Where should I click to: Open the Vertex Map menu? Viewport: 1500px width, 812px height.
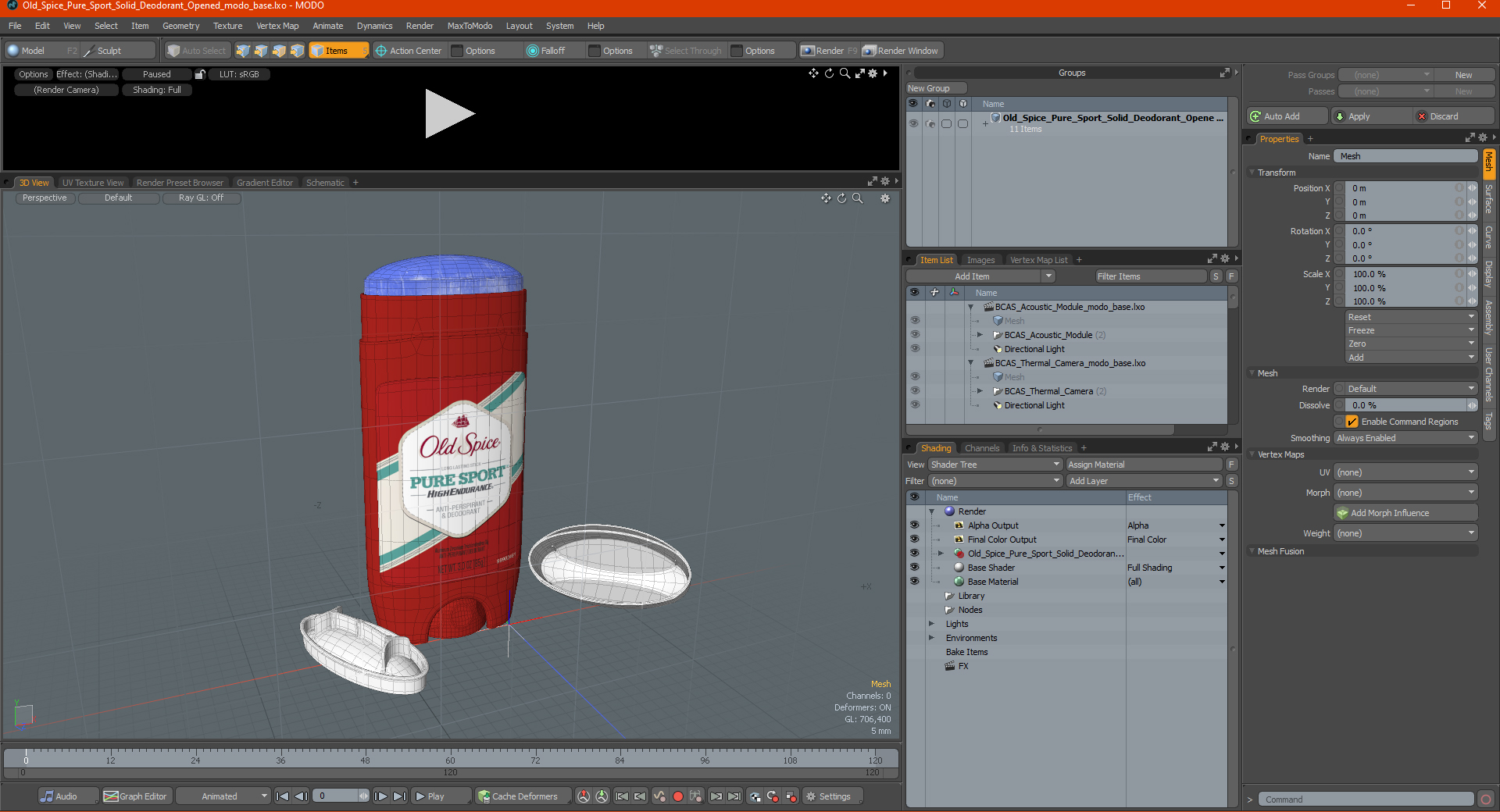277,26
